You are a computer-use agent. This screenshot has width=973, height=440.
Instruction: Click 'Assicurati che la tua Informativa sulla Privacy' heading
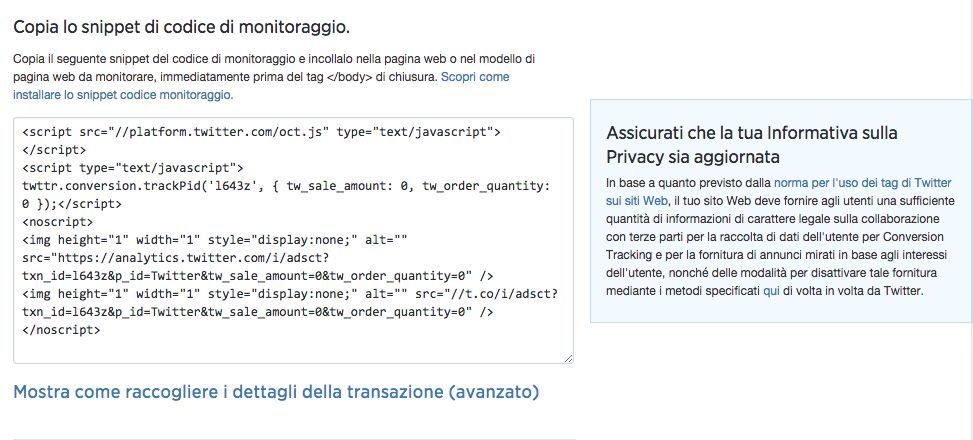[751, 144]
